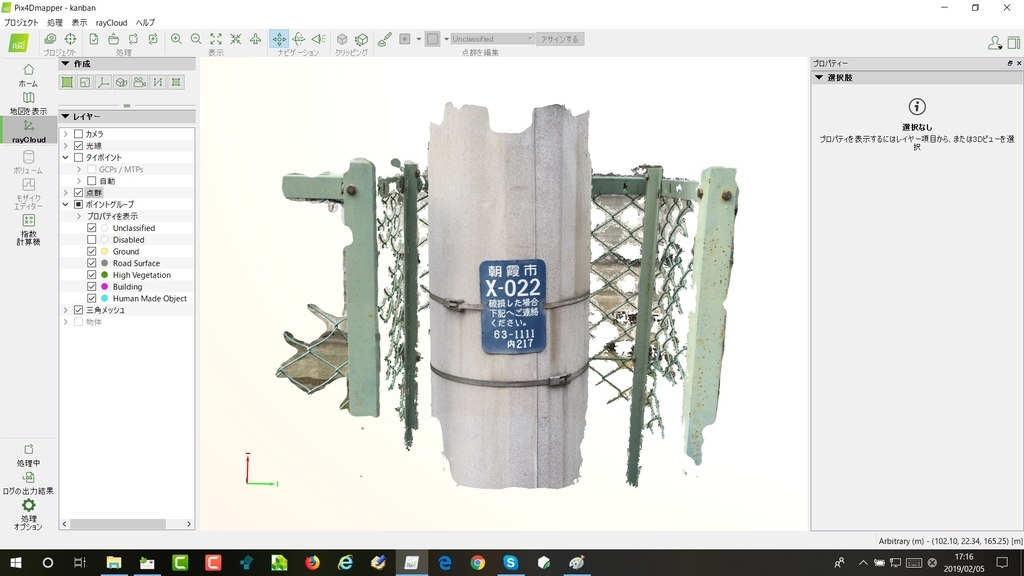
Task: Click the 処理中 sidebar button
Action: 28,455
